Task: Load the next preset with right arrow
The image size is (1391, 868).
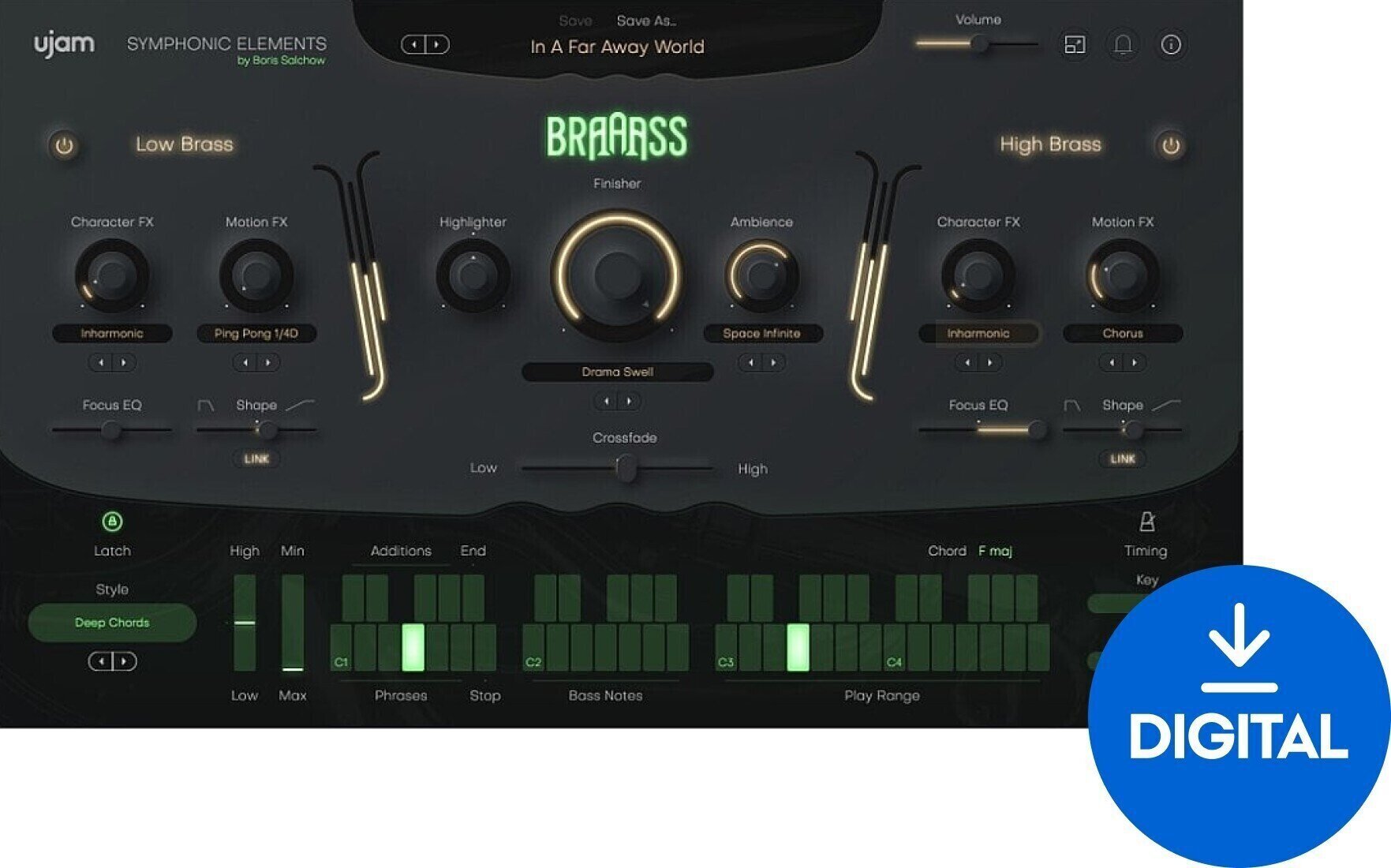Action: tap(438, 45)
